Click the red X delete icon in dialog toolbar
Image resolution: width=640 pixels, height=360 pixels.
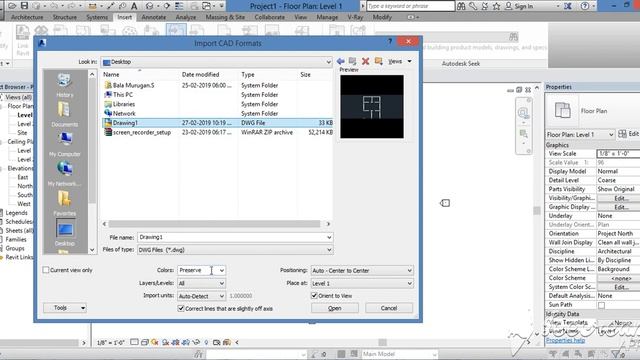(x=365, y=61)
